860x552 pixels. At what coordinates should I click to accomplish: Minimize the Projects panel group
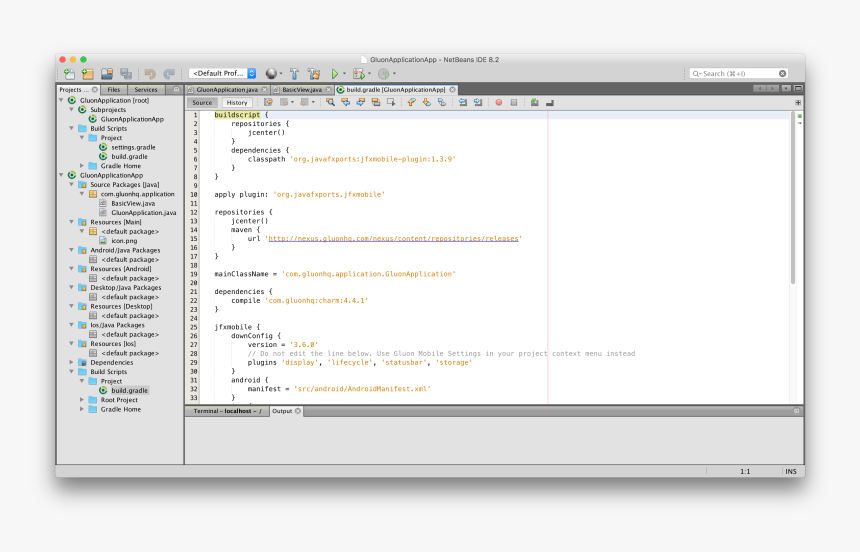coord(176,89)
